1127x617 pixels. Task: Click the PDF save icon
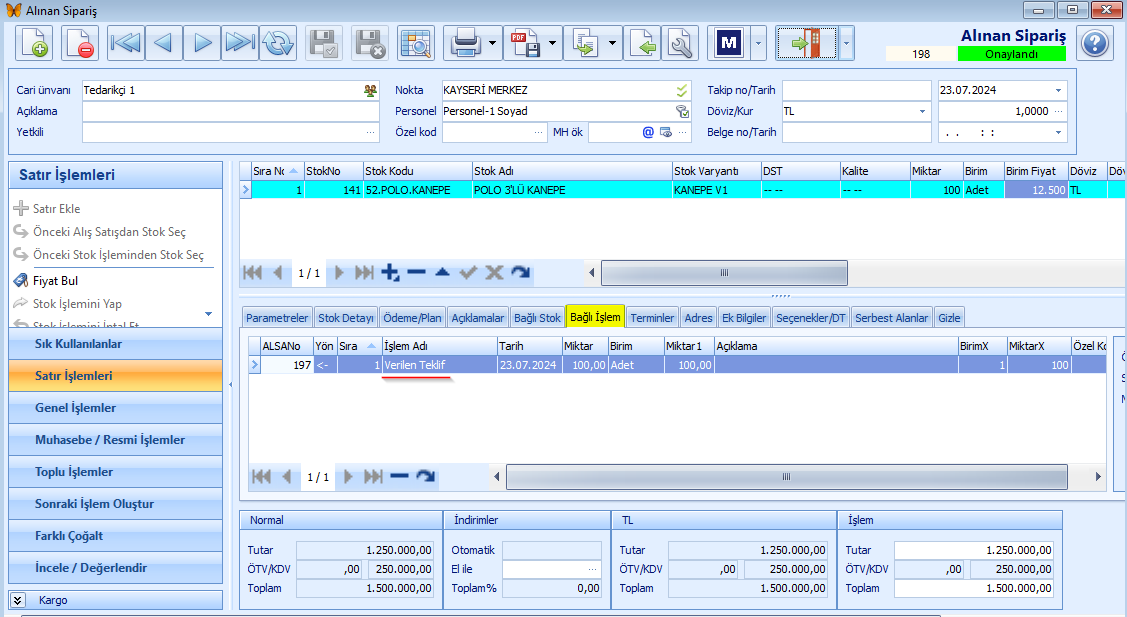pyautogui.click(x=525, y=43)
